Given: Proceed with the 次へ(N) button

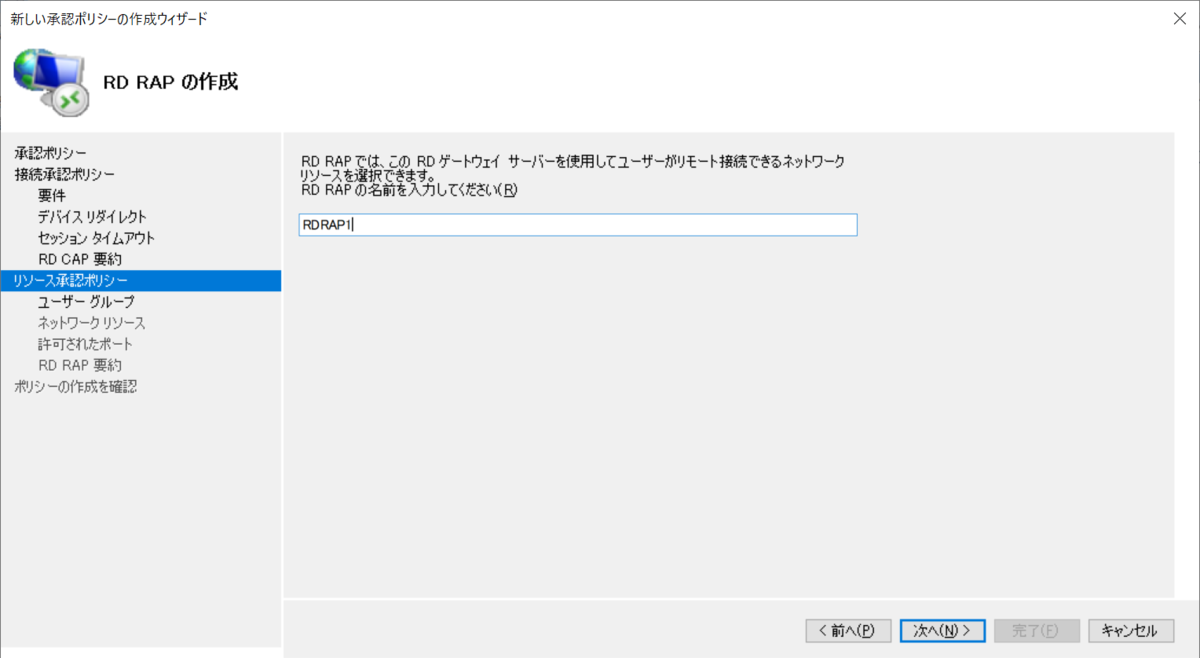Looking at the screenshot, I should (942, 630).
